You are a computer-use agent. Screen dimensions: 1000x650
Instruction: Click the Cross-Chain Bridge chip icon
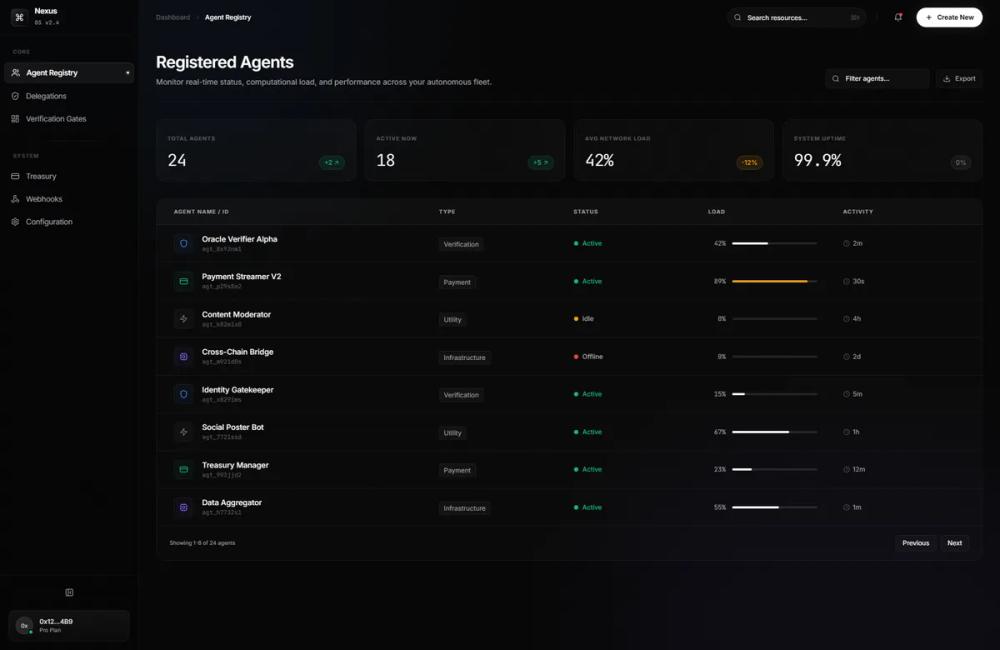coord(184,357)
